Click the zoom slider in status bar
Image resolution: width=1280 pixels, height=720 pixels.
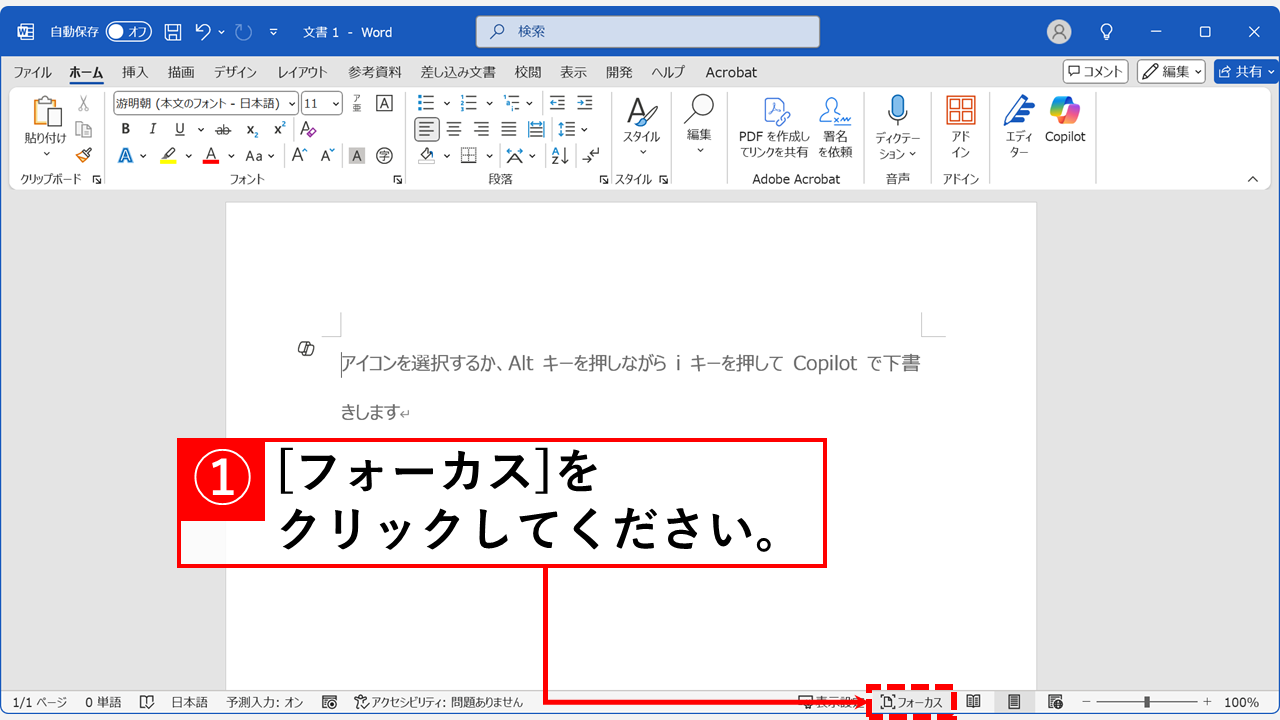click(x=1147, y=702)
